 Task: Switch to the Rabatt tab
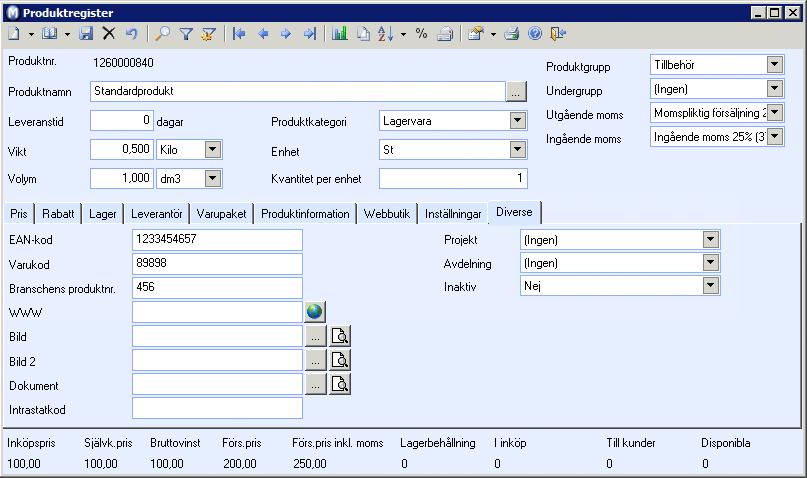(58, 214)
